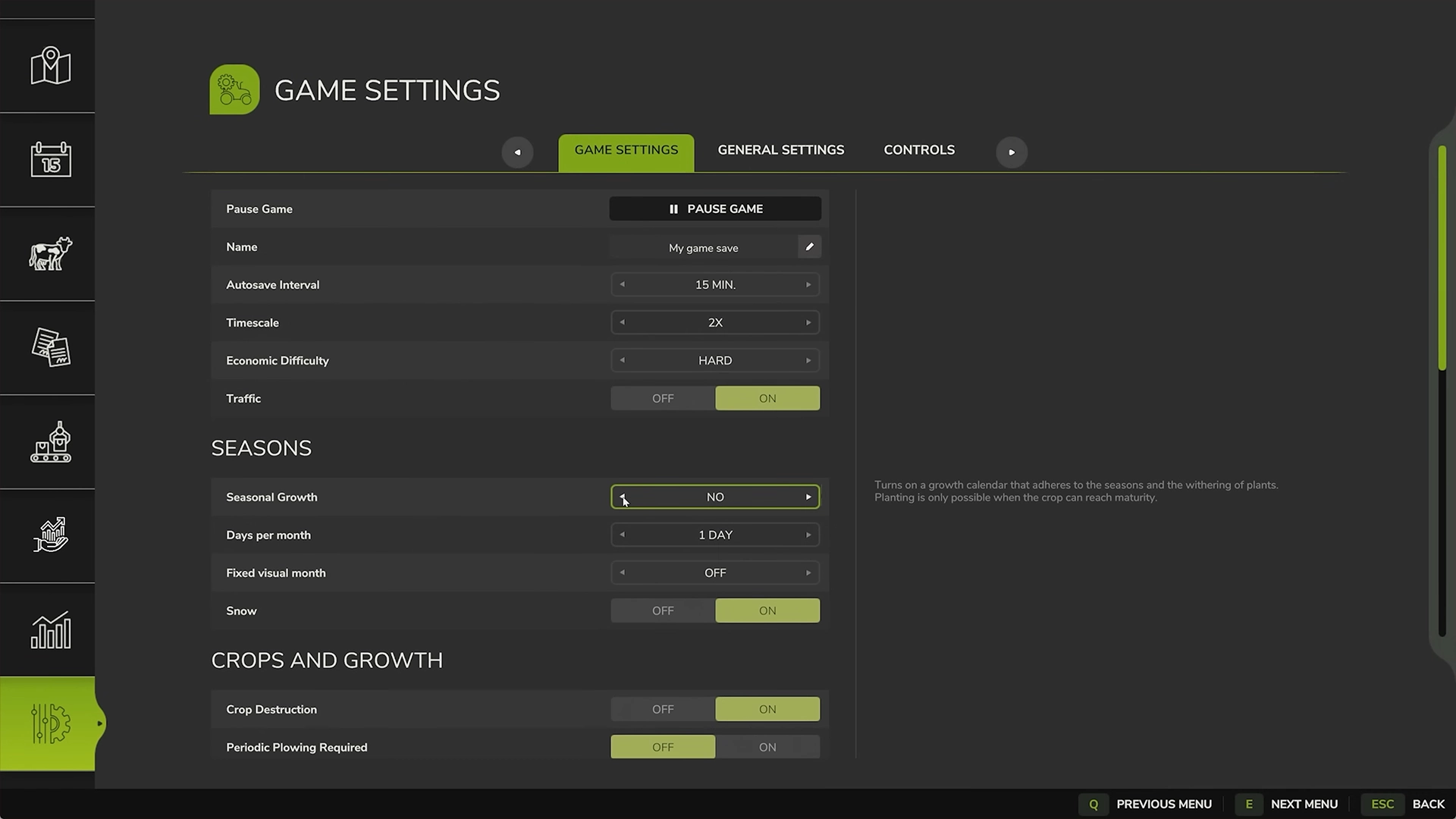Click left arrow of Economic Difficulty
Image resolution: width=1456 pixels, height=819 pixels.
tap(623, 361)
